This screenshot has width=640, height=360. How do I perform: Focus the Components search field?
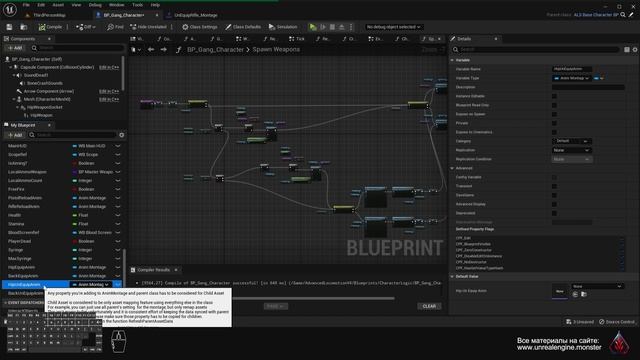pyautogui.click(x=78, y=48)
